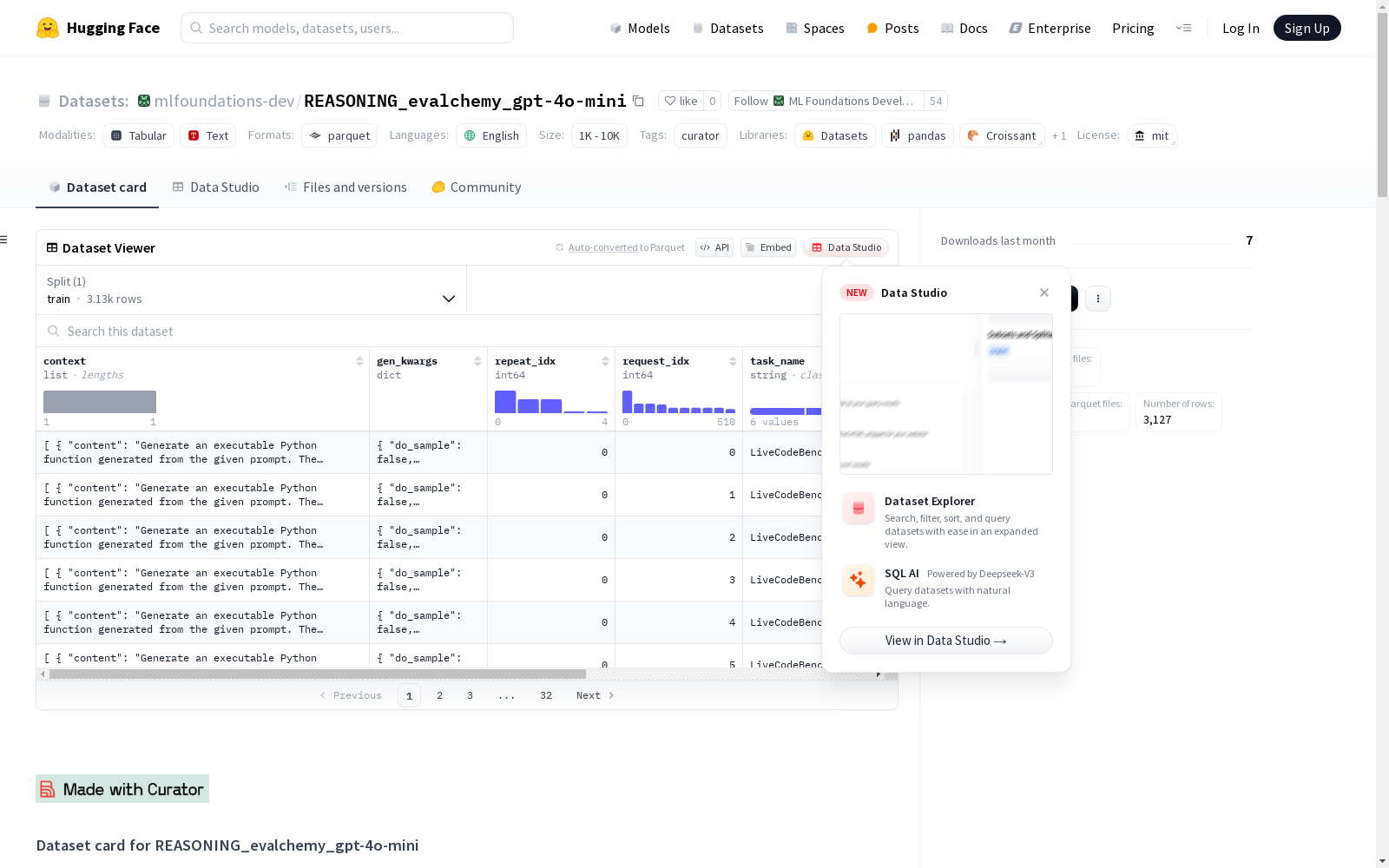Click the Next page button
1389x868 pixels.
(x=596, y=695)
